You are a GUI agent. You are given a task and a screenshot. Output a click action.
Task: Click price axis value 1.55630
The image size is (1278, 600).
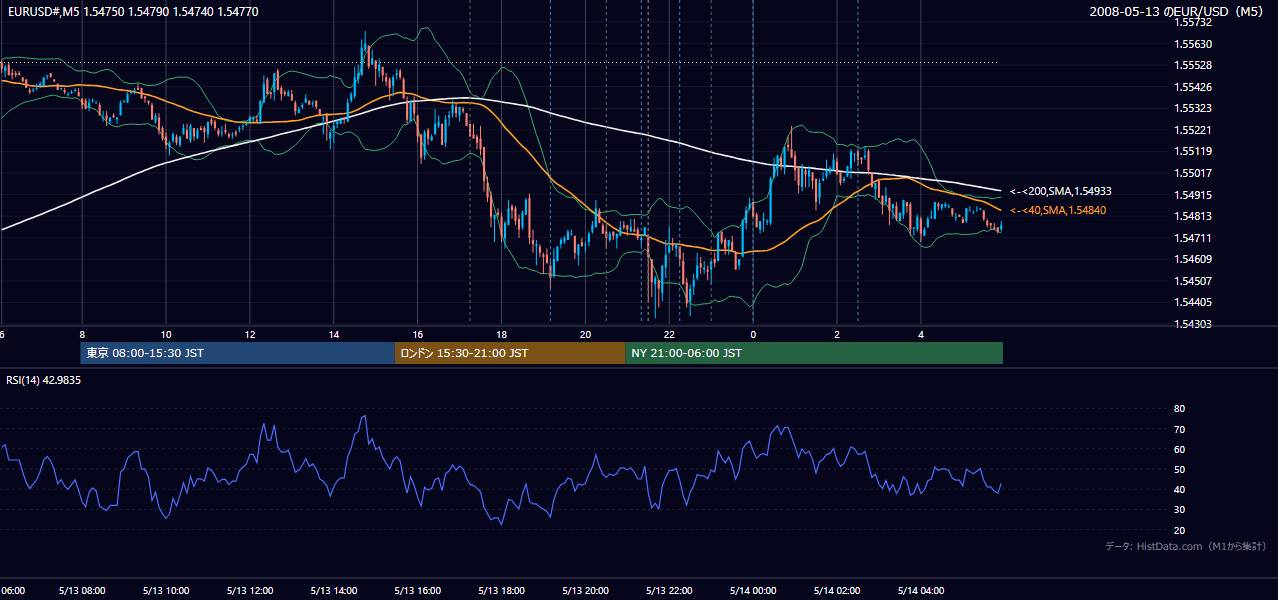pos(1194,44)
